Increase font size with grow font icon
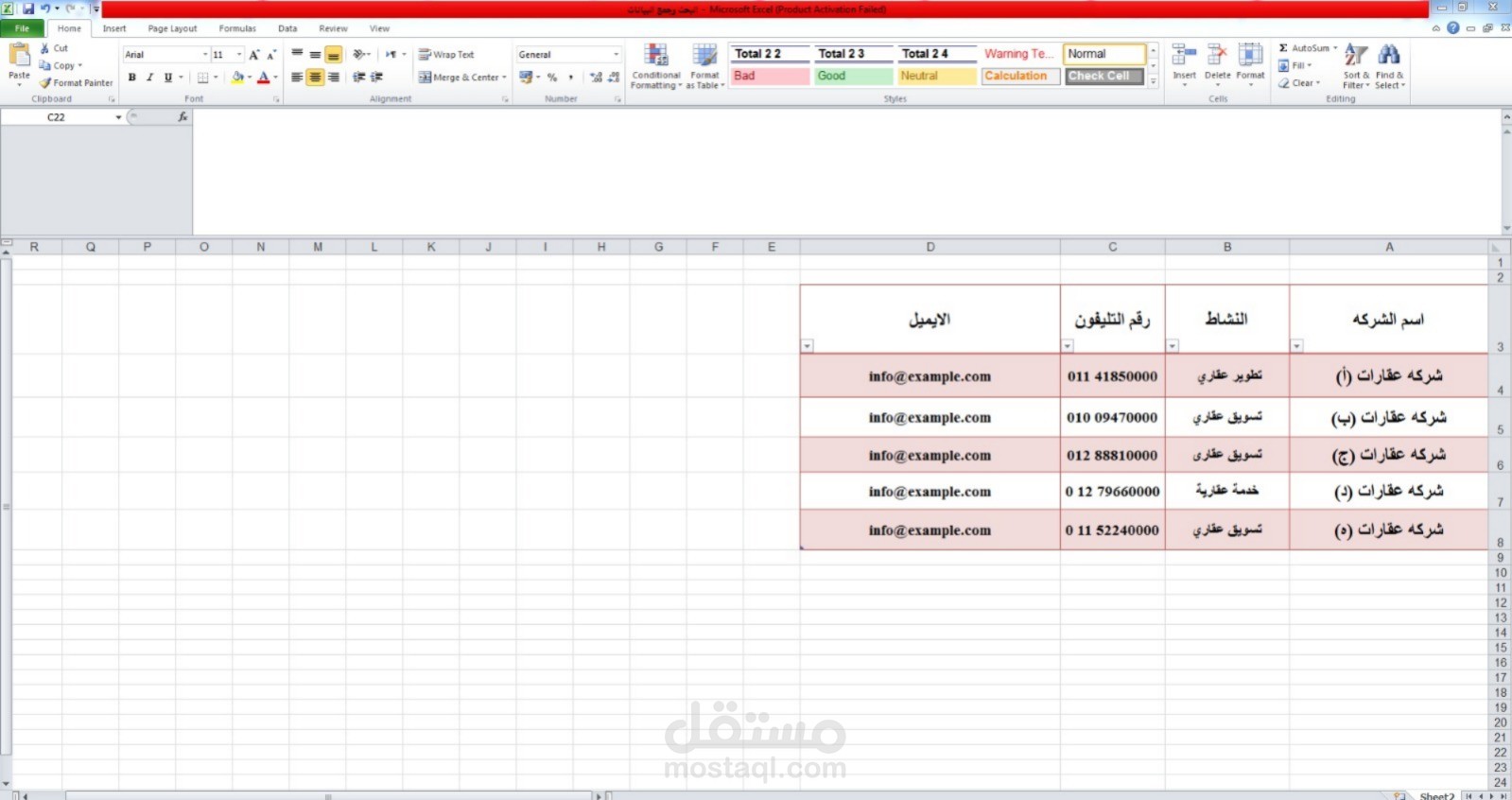The width and height of the screenshot is (1512, 800). [253, 55]
